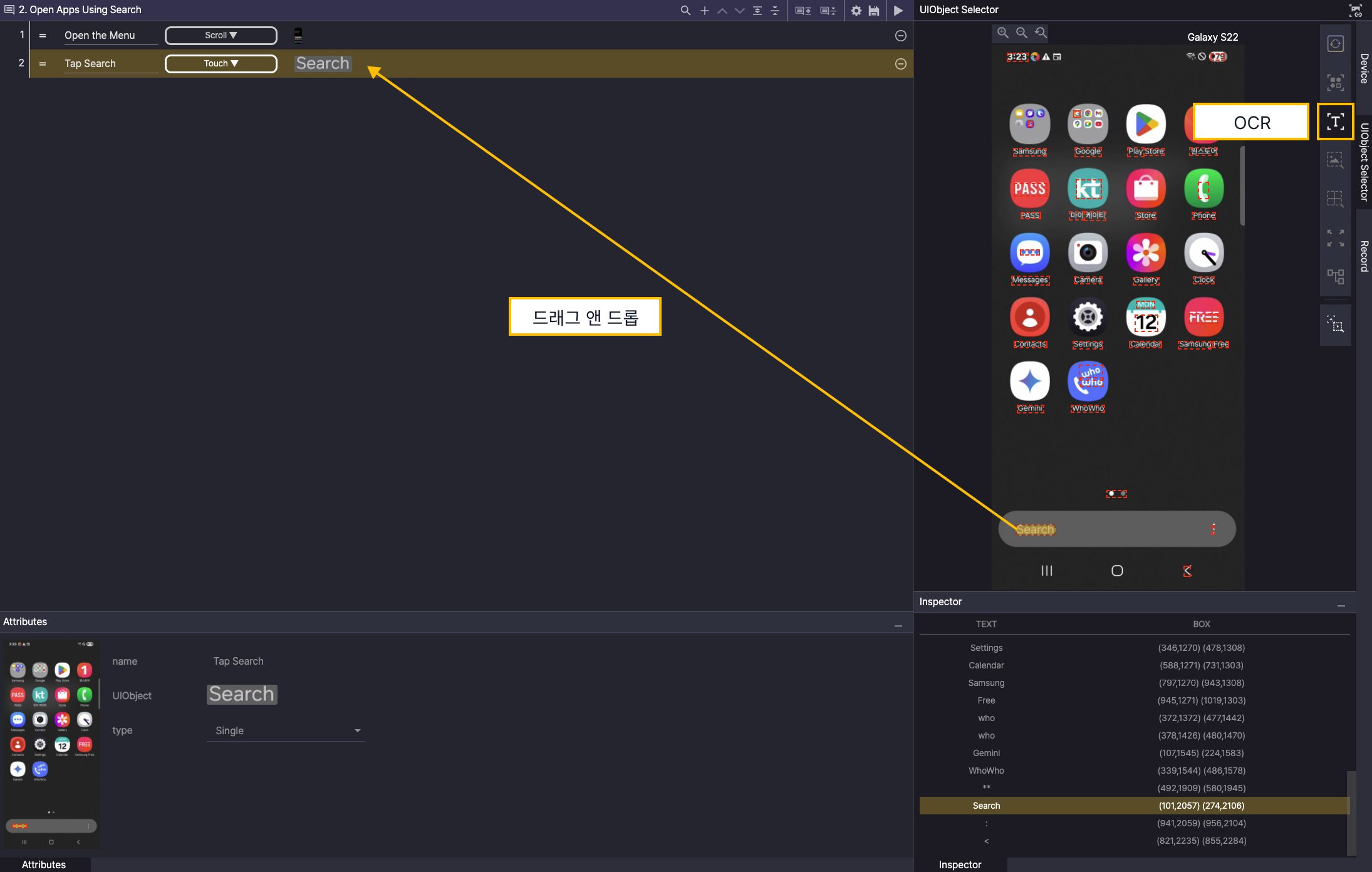Zoom in on the device screen
Viewport: 1372px width, 872px height.
pyautogui.click(x=1002, y=33)
